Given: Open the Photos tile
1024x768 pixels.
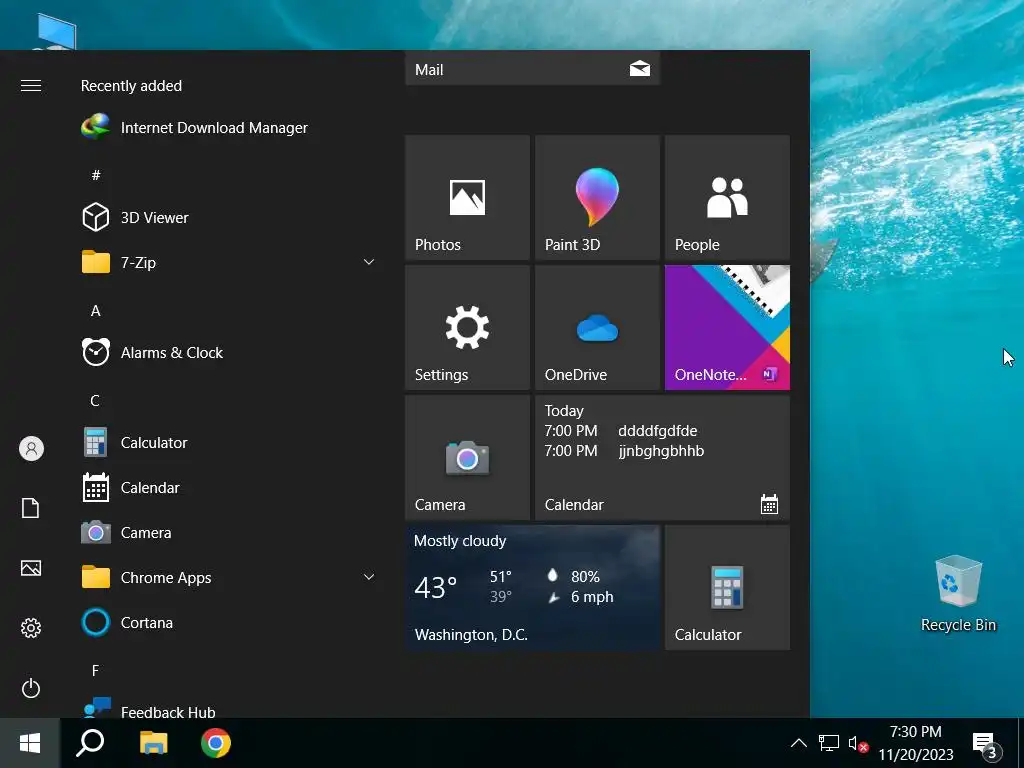Looking at the screenshot, I should point(468,198).
